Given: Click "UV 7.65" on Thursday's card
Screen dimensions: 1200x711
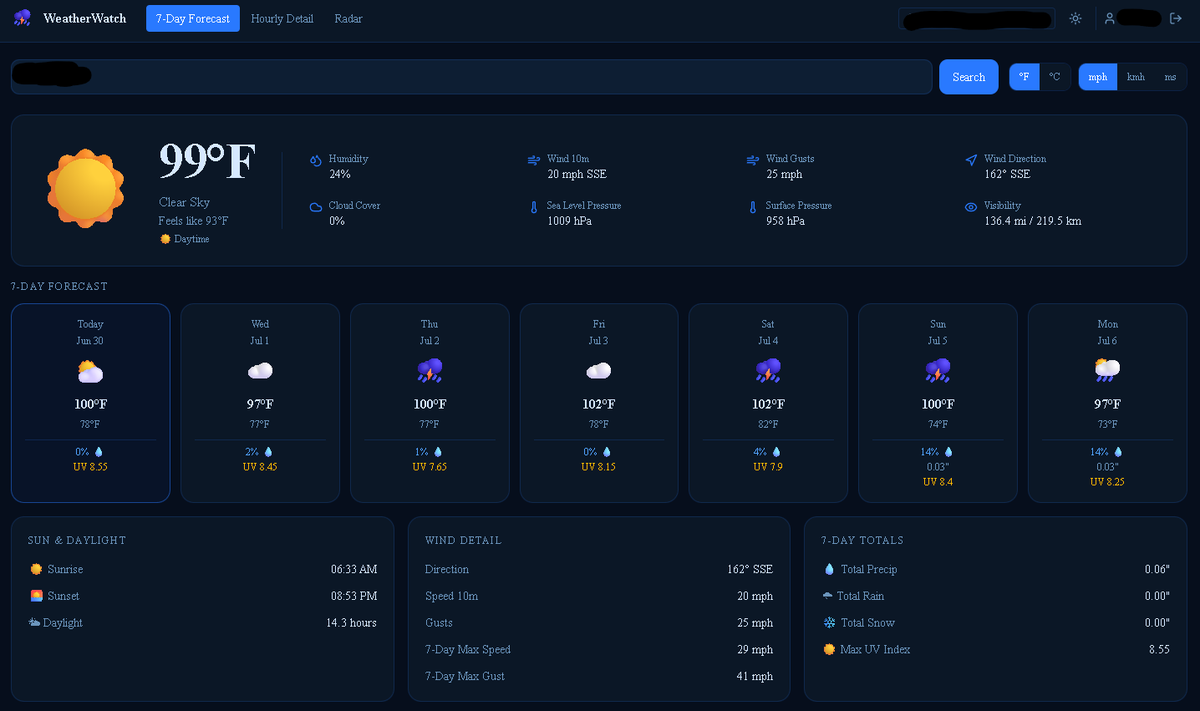Looking at the screenshot, I should pyautogui.click(x=430, y=467).
